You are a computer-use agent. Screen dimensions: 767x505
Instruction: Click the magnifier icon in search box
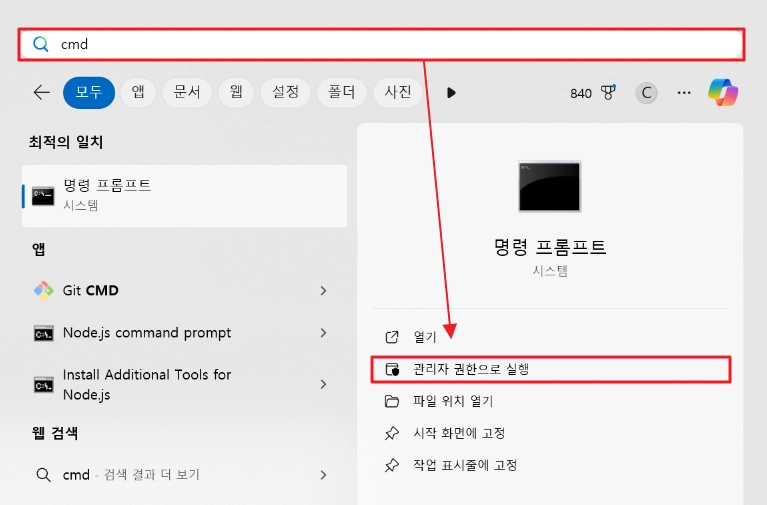click(x=41, y=44)
